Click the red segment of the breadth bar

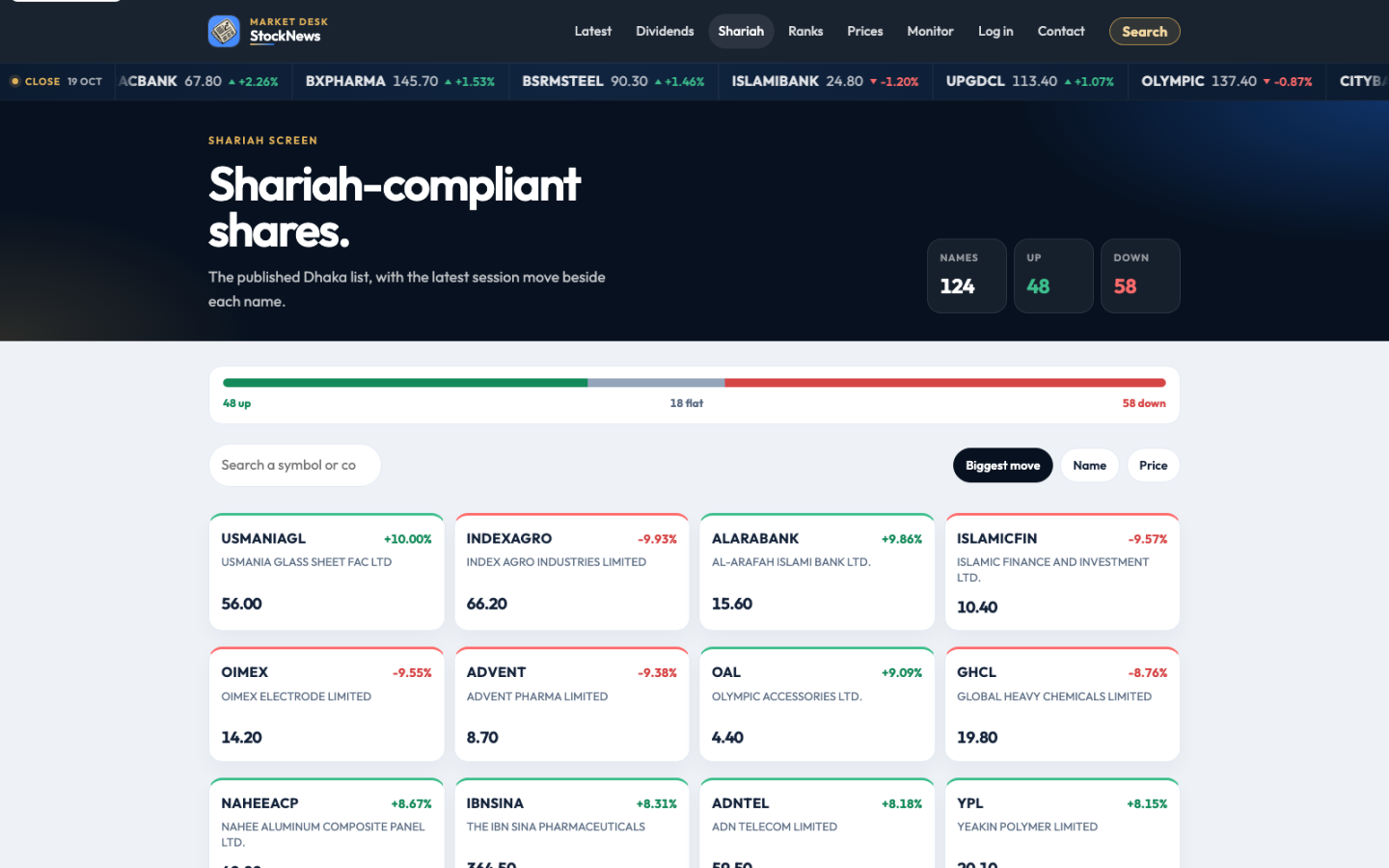945,383
